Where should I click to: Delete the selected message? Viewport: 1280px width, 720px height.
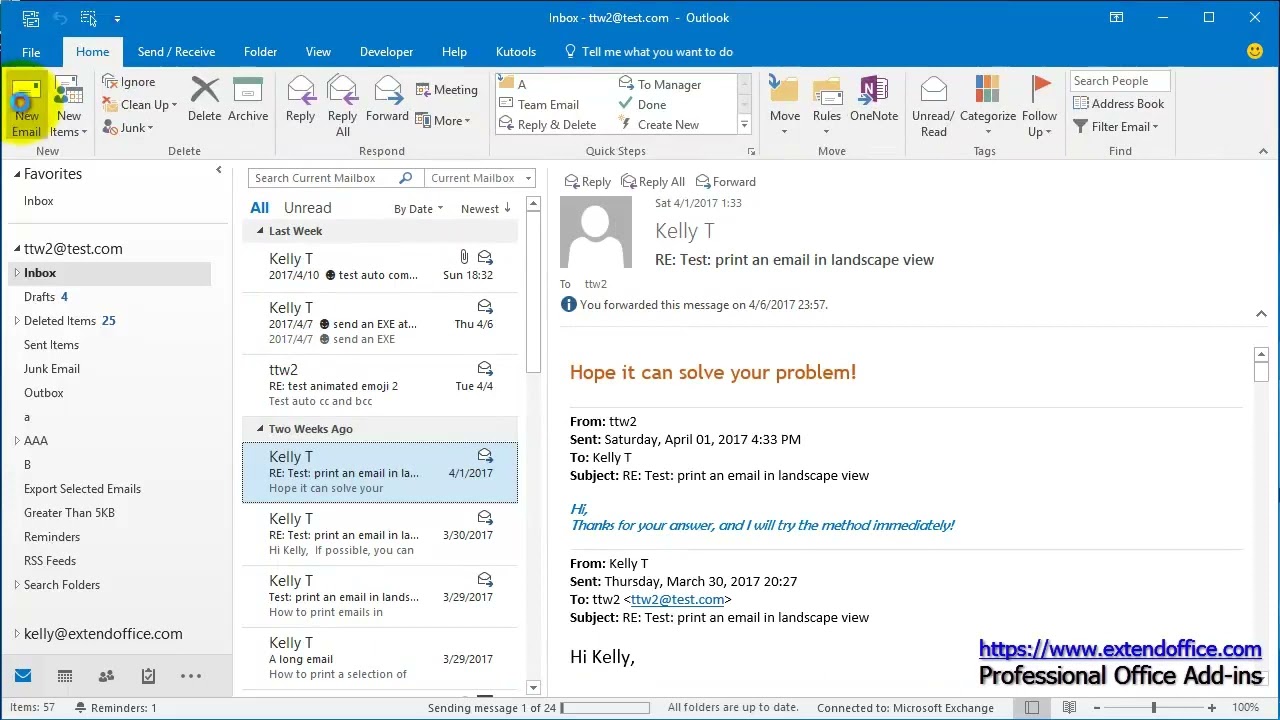click(204, 100)
